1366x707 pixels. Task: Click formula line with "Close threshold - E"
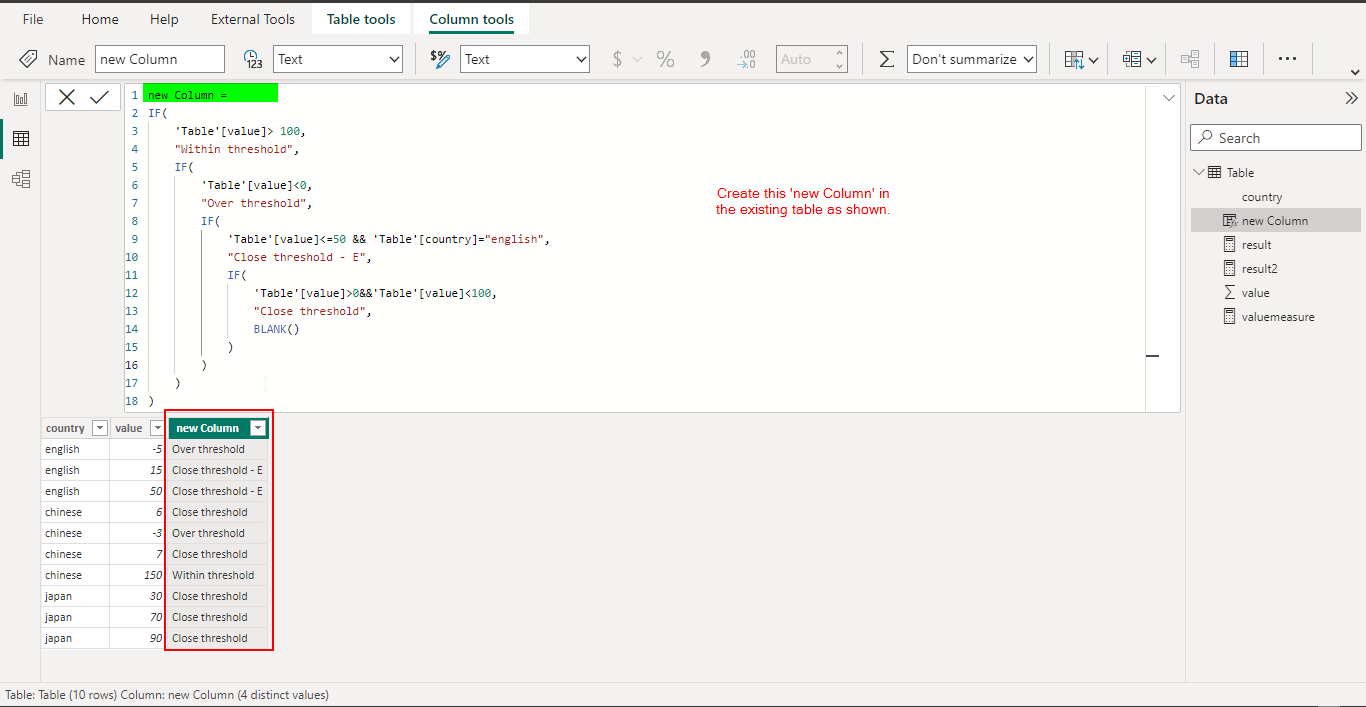(299, 257)
